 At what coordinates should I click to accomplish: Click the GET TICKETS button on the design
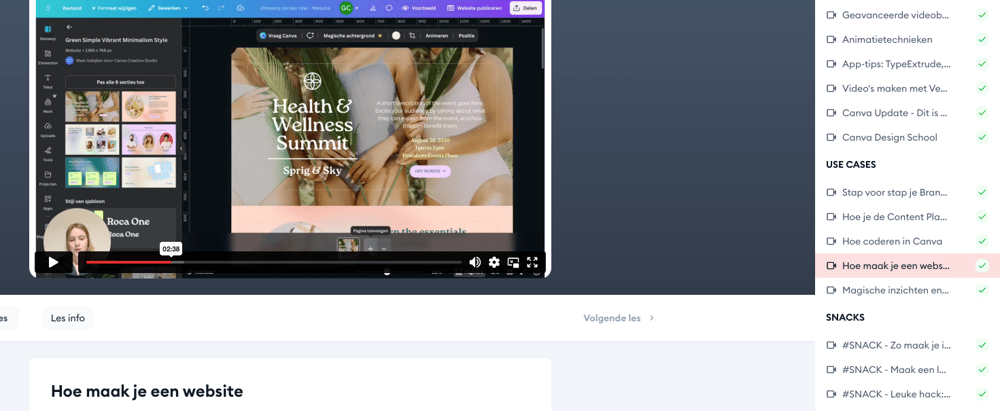pyautogui.click(x=430, y=171)
